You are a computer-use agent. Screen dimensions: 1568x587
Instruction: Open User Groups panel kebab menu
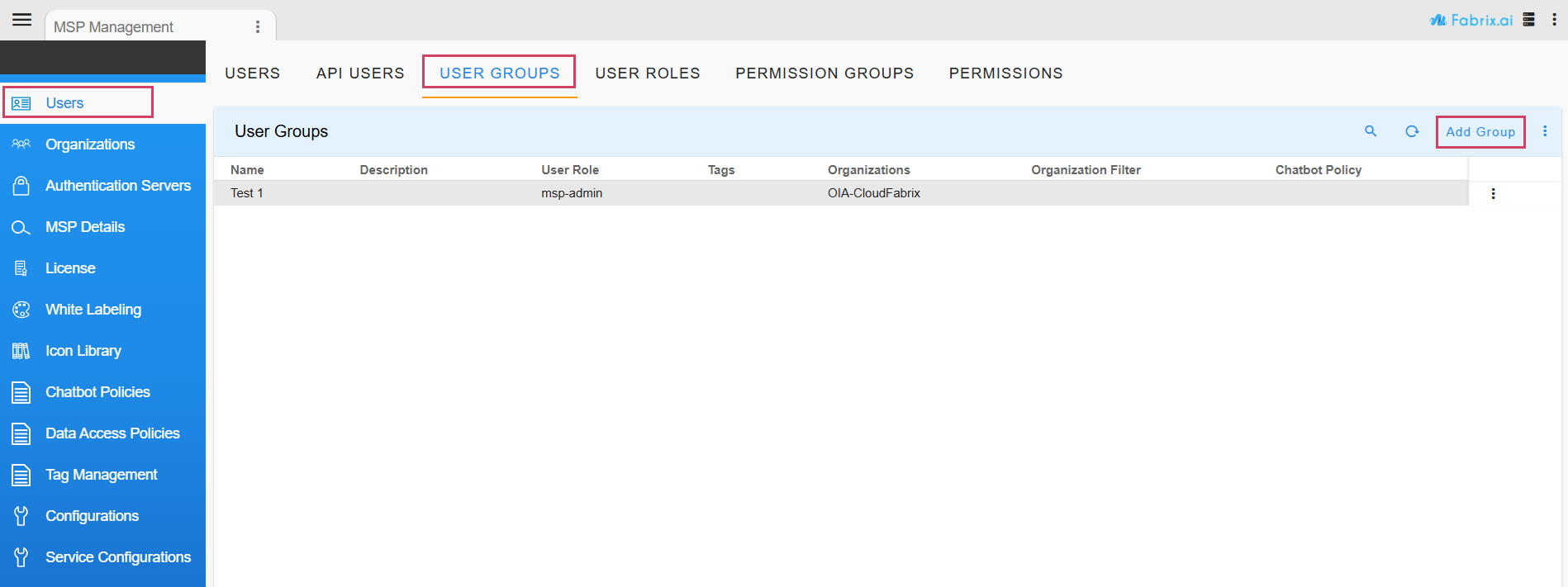click(1545, 131)
